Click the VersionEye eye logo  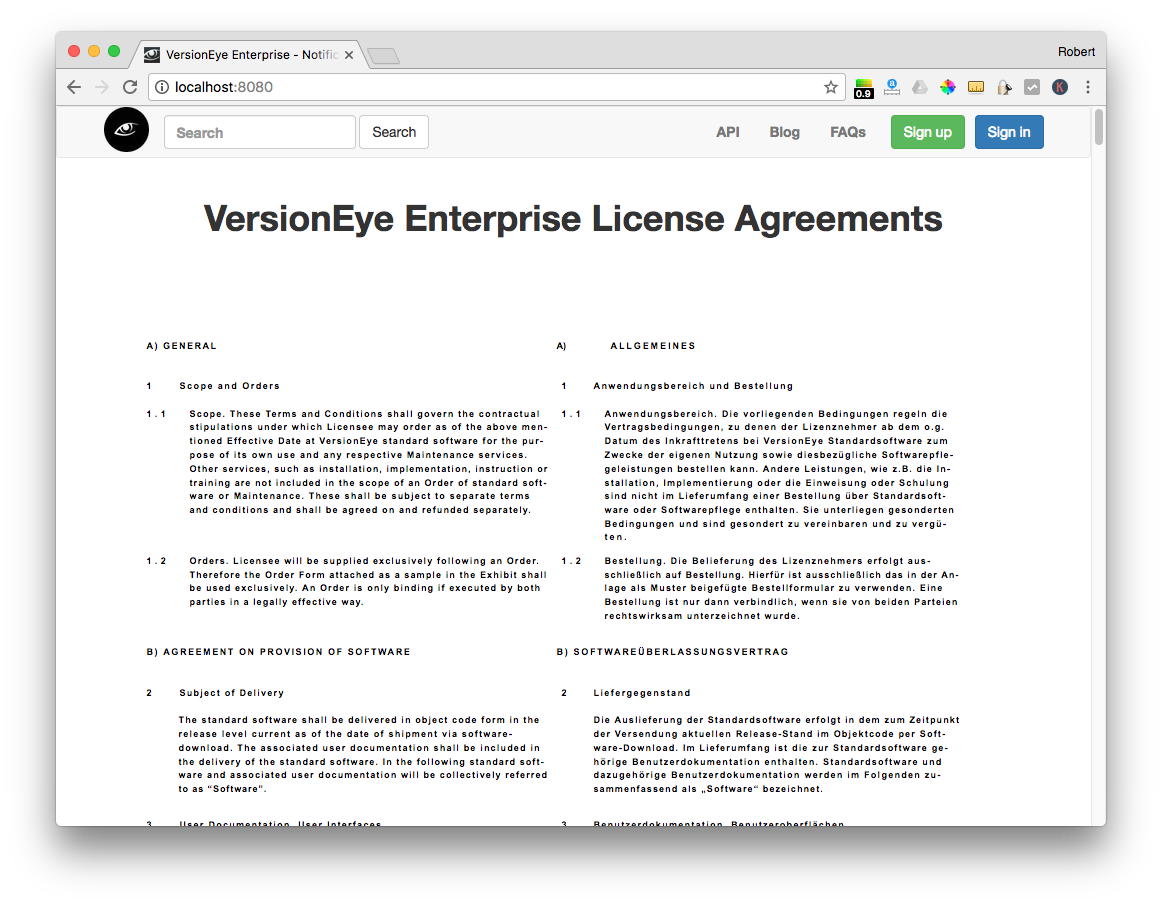(126, 130)
